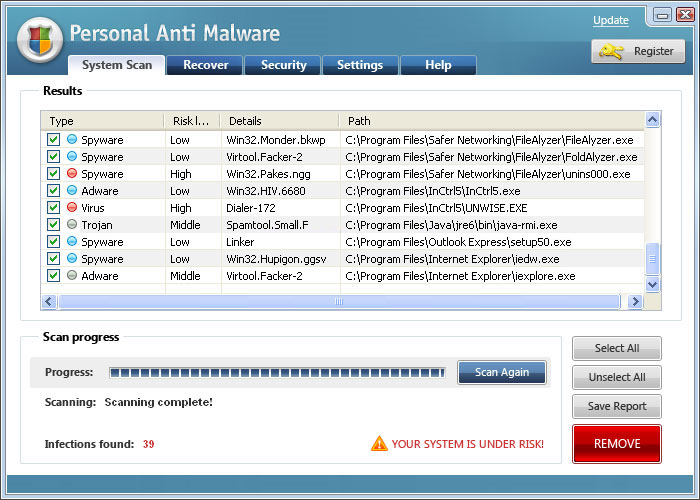Uncheck the Win32.Pakes.ngg spyware entry

tap(53, 173)
